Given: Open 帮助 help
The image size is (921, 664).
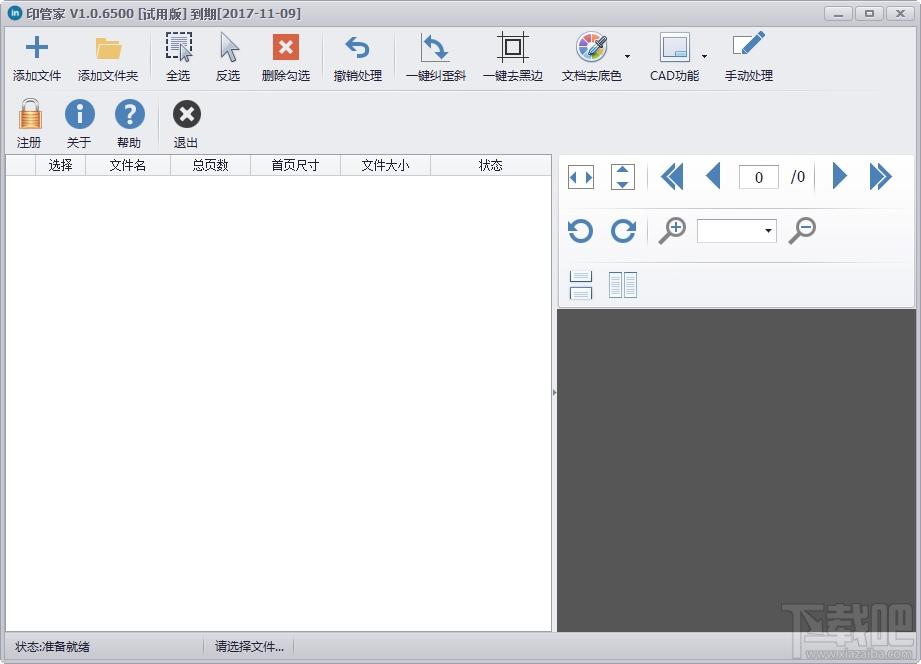Looking at the screenshot, I should point(129,123).
